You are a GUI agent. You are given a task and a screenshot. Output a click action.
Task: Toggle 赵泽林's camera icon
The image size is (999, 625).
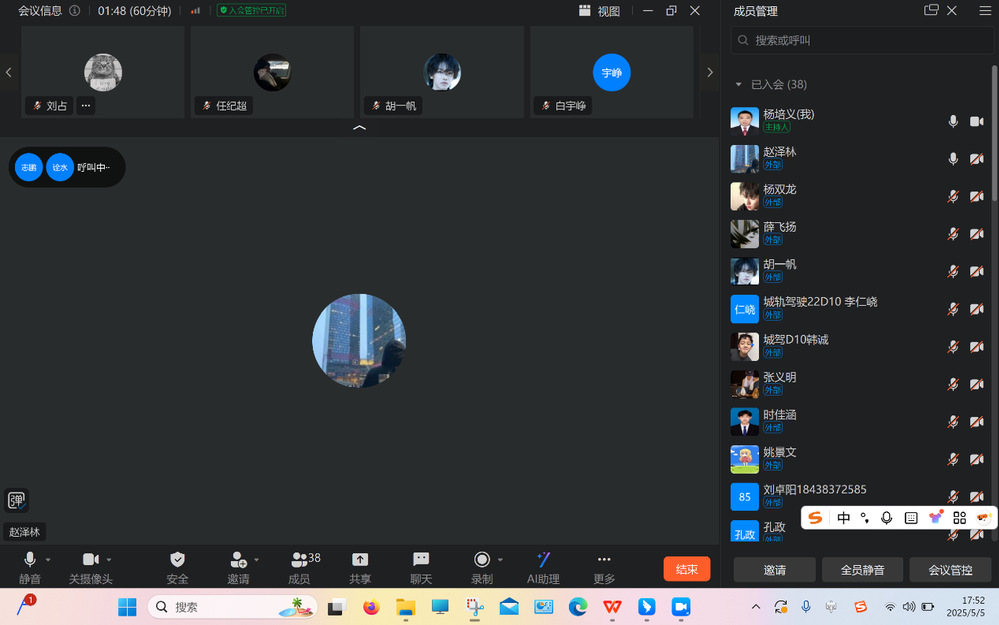point(977,159)
